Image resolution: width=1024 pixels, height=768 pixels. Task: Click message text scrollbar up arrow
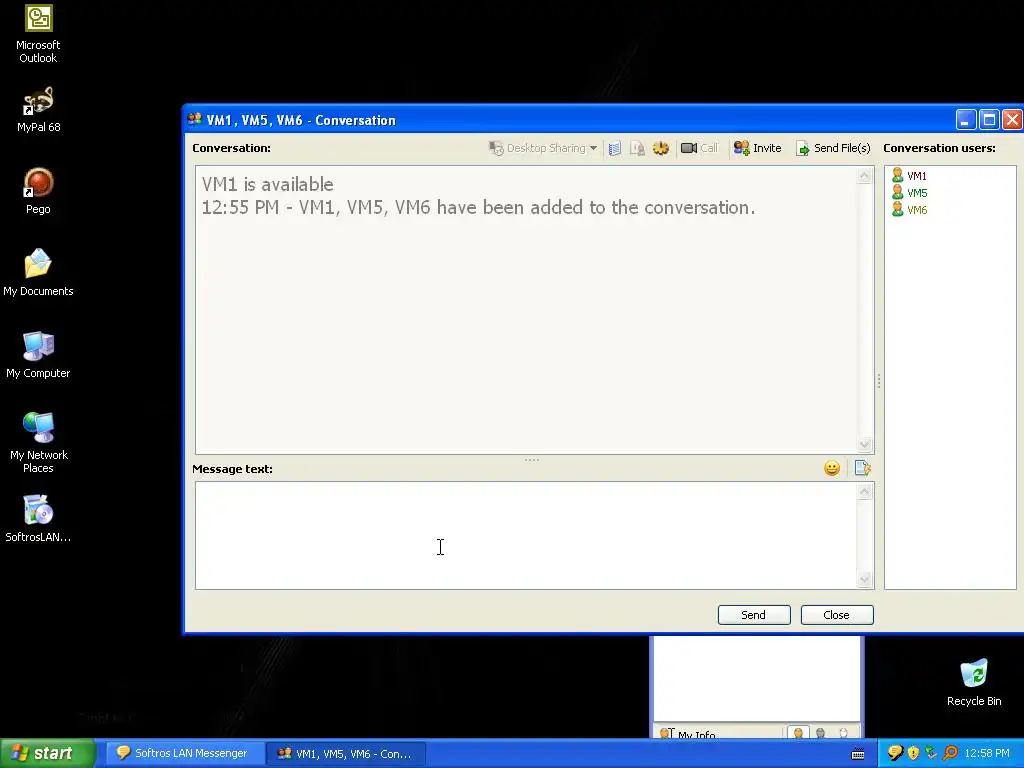(864, 491)
